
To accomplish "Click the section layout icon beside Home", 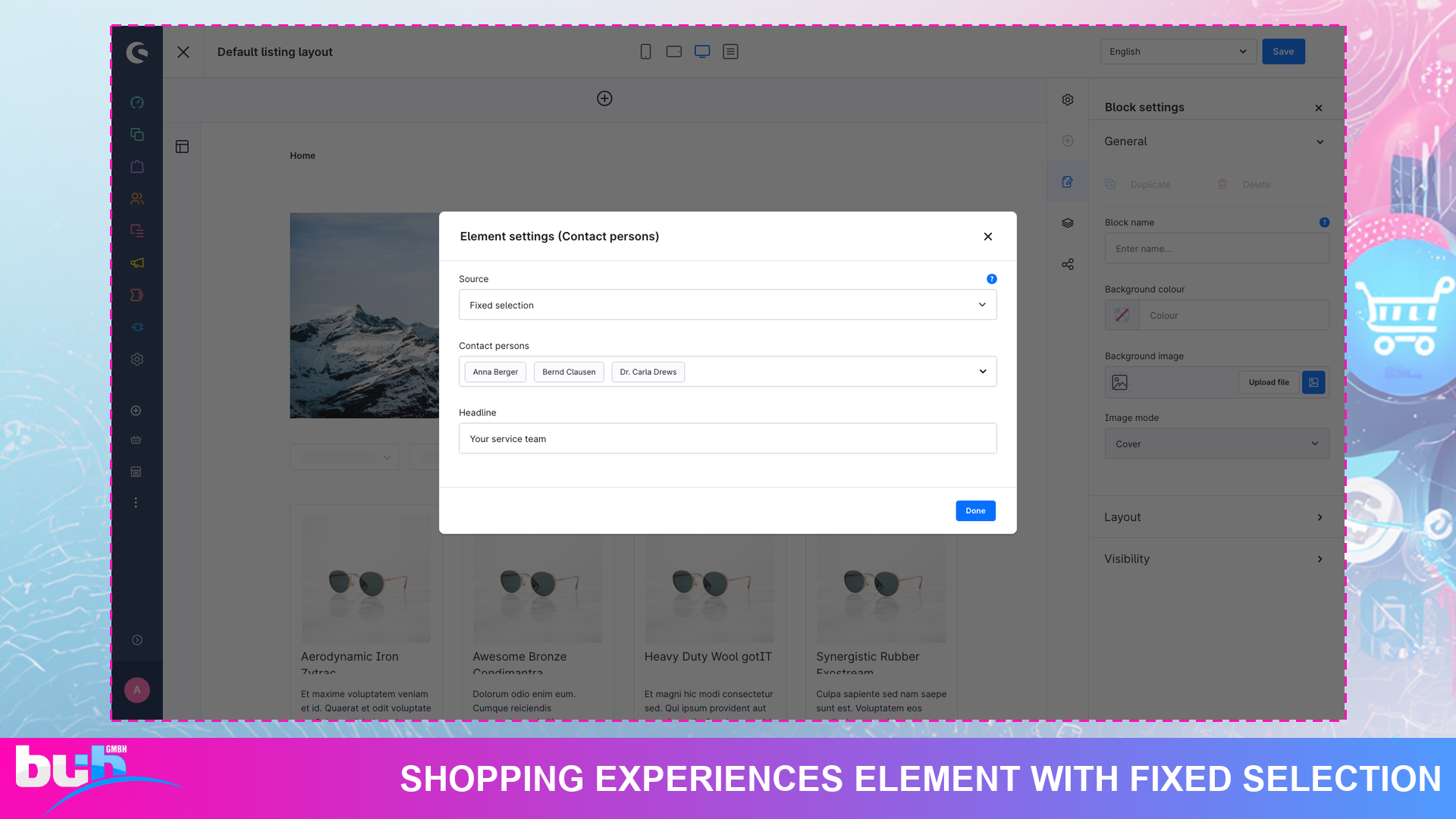I will pyautogui.click(x=182, y=146).
